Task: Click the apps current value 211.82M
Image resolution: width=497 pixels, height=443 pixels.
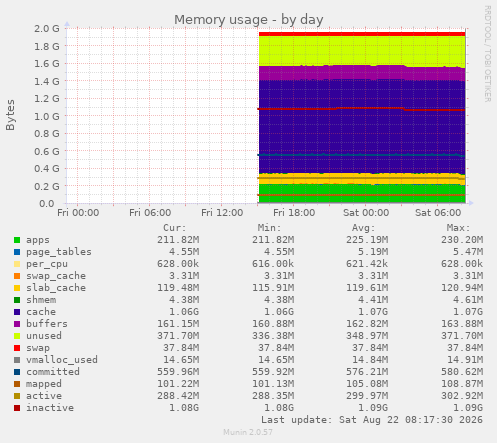Action: [x=178, y=240]
